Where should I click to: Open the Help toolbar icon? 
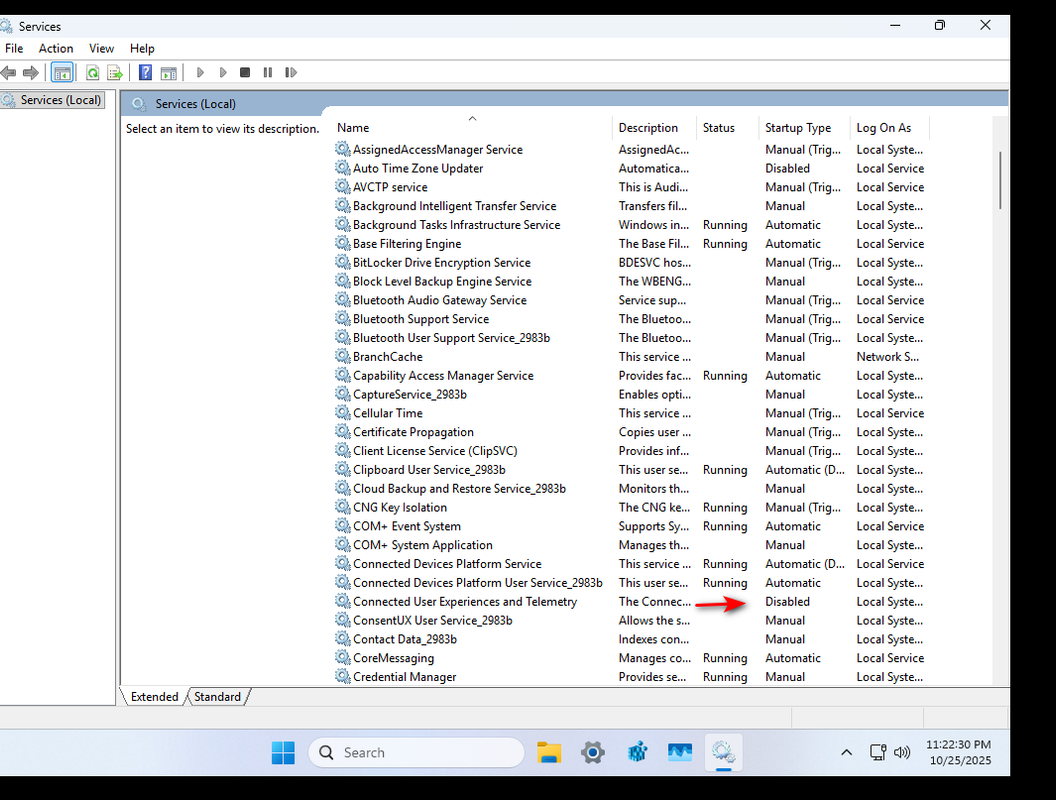(x=145, y=73)
